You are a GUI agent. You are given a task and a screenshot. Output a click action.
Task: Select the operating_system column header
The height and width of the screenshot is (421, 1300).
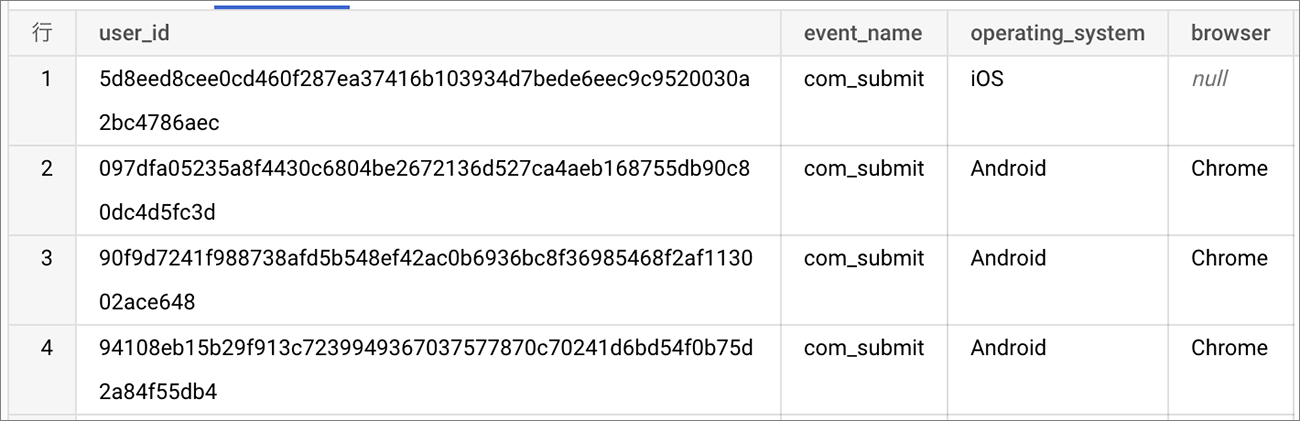click(x=1057, y=33)
